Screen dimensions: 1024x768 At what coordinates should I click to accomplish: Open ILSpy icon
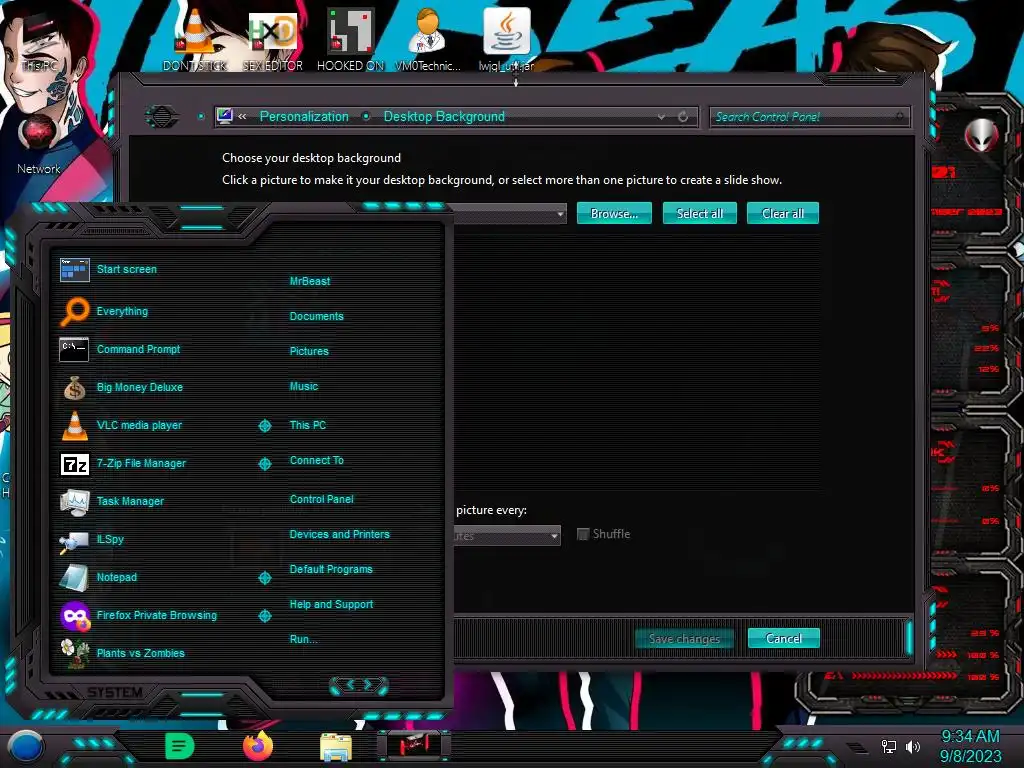[x=74, y=541]
